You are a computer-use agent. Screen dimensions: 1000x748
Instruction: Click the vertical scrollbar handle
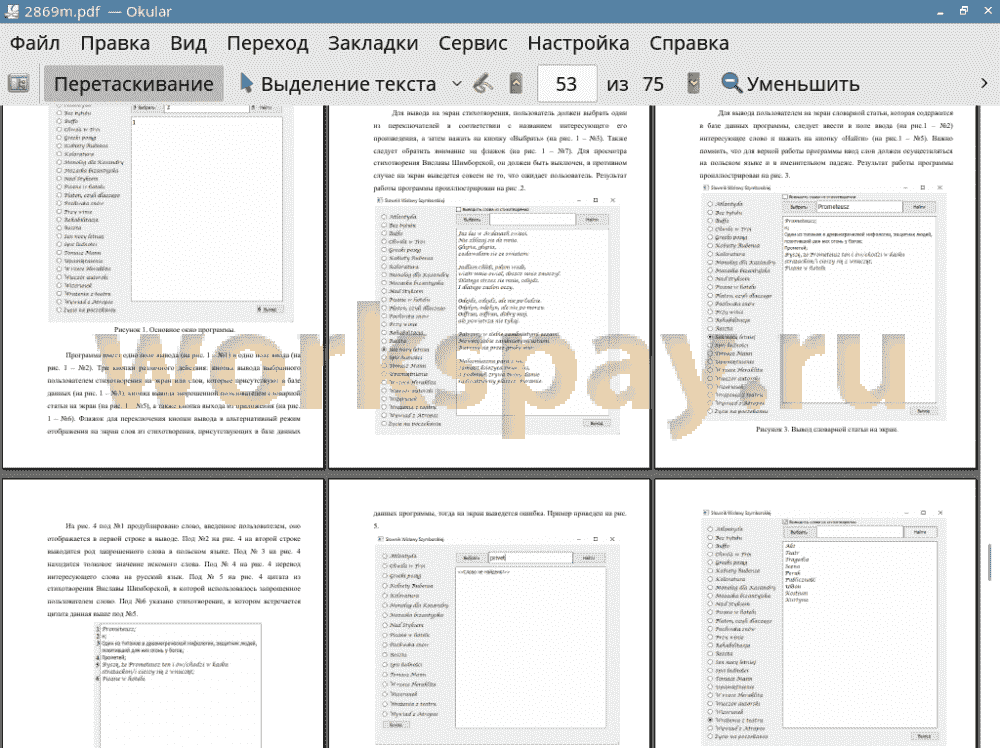tap(989, 562)
